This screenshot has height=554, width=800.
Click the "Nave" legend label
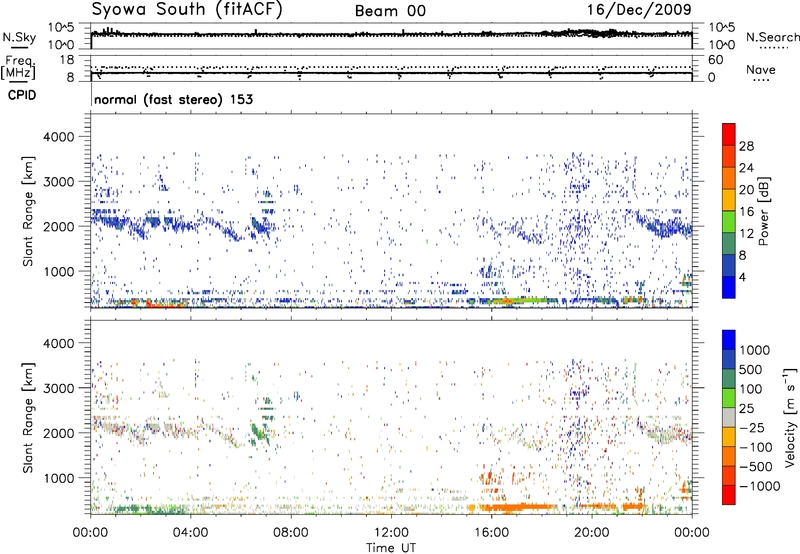click(x=761, y=70)
